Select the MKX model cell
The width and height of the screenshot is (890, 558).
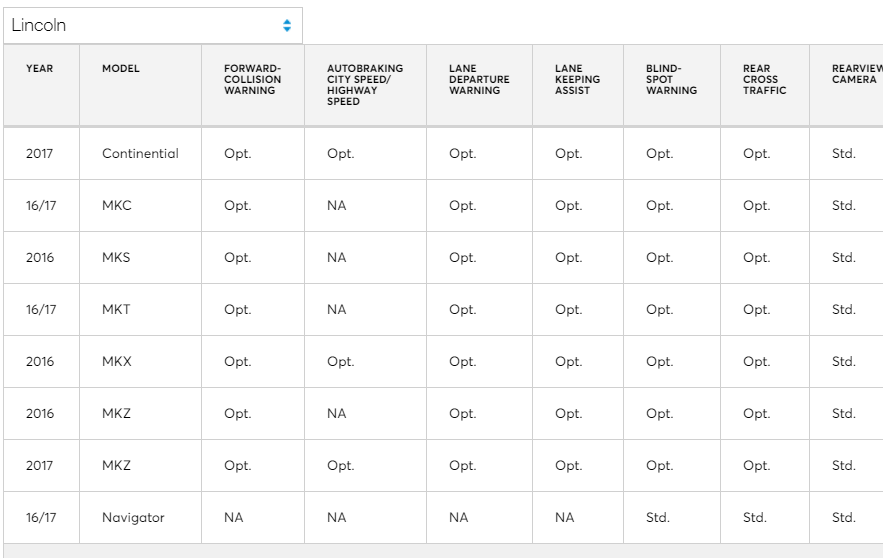coord(140,362)
